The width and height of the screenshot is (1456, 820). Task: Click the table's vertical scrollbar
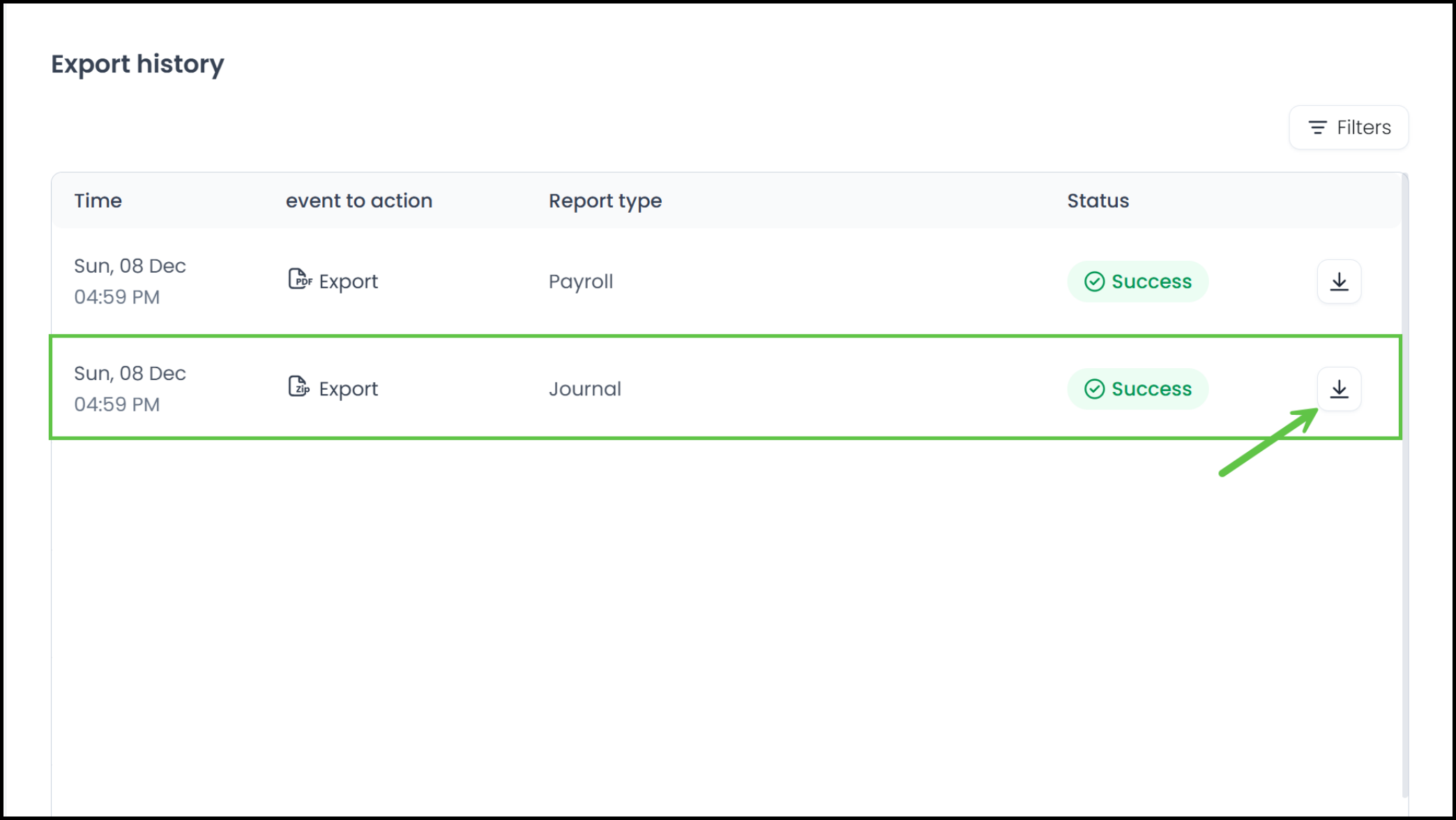(1404, 488)
